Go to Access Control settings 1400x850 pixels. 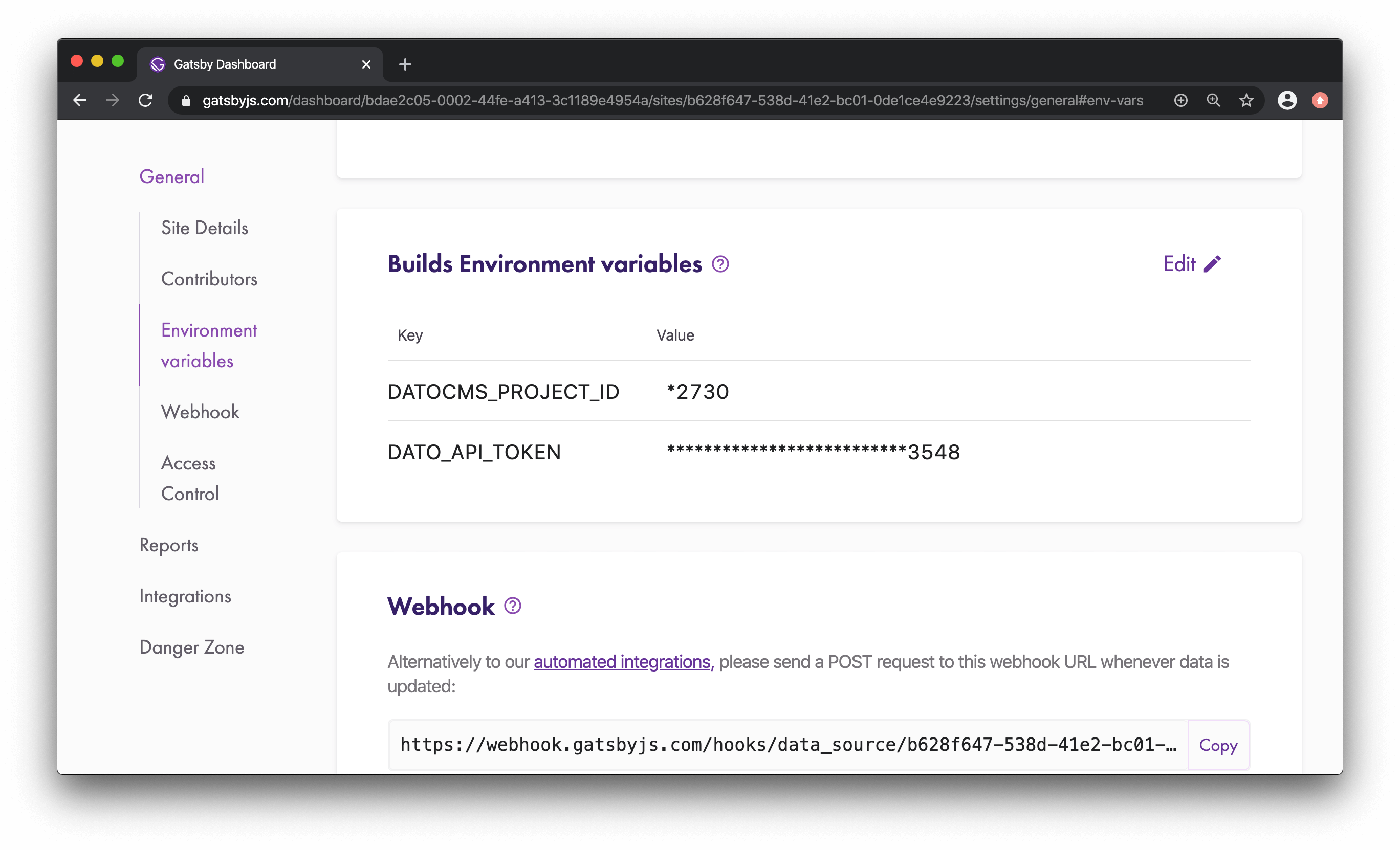(189, 478)
